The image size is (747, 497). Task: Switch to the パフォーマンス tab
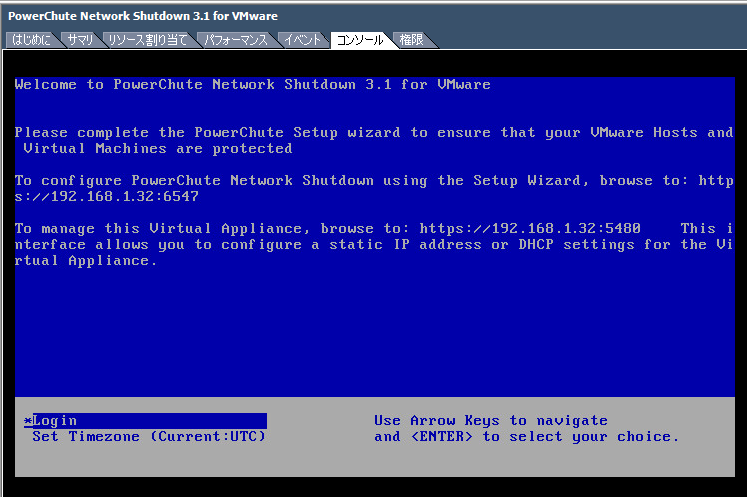(236, 40)
